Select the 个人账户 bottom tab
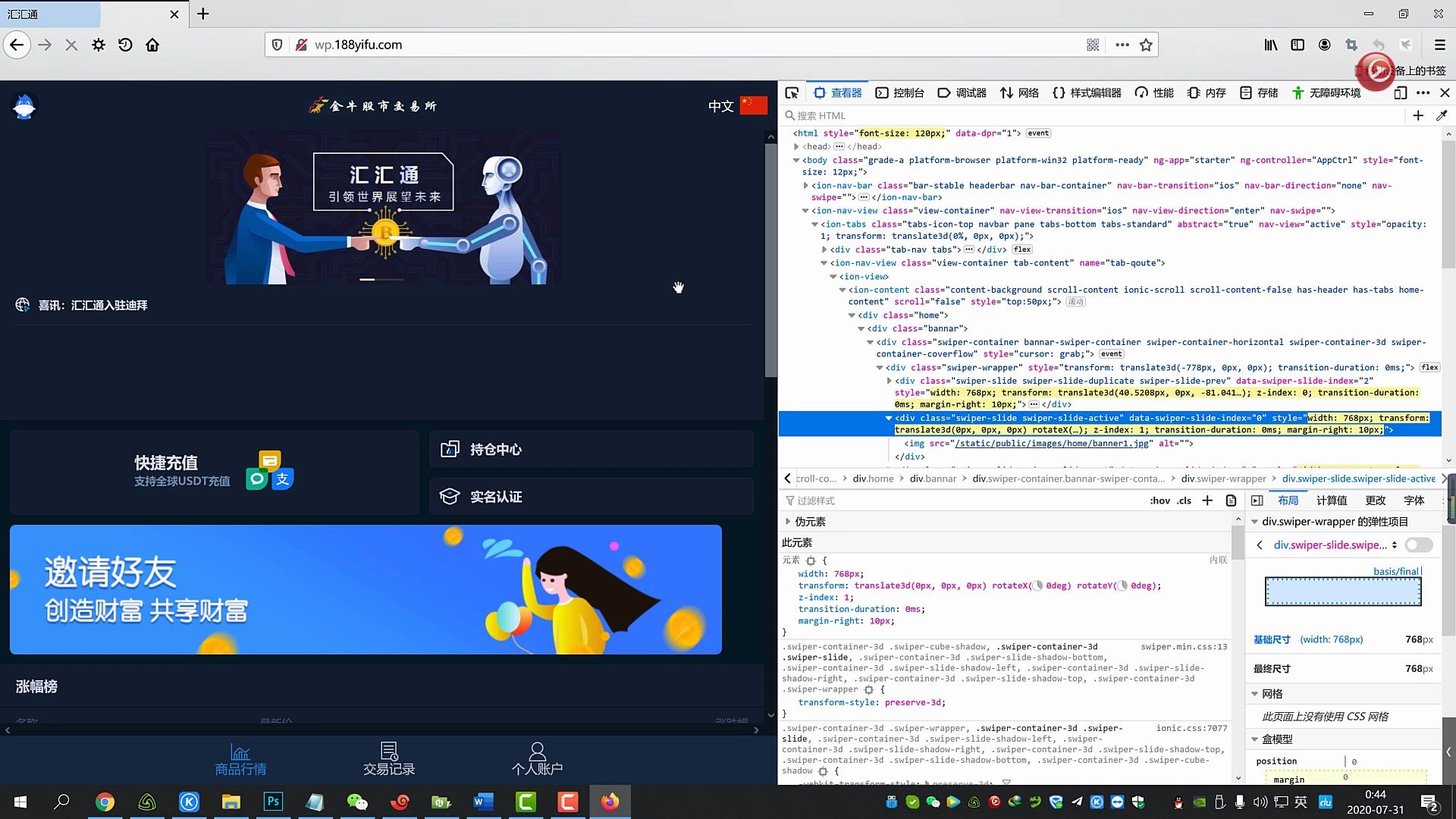Screen dimensions: 1456x819 (x=537, y=759)
